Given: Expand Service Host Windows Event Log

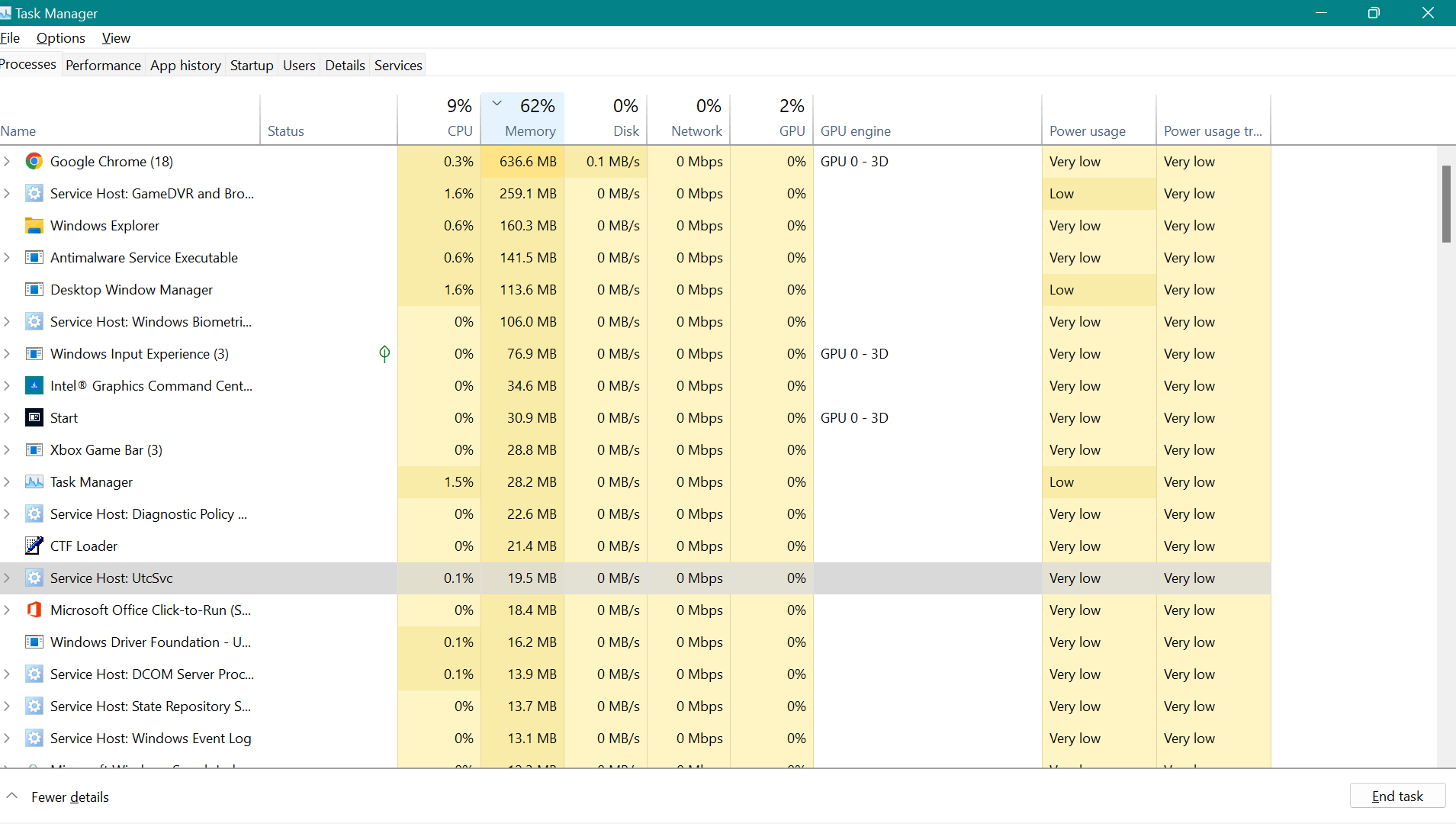Looking at the screenshot, I should pos(7,738).
